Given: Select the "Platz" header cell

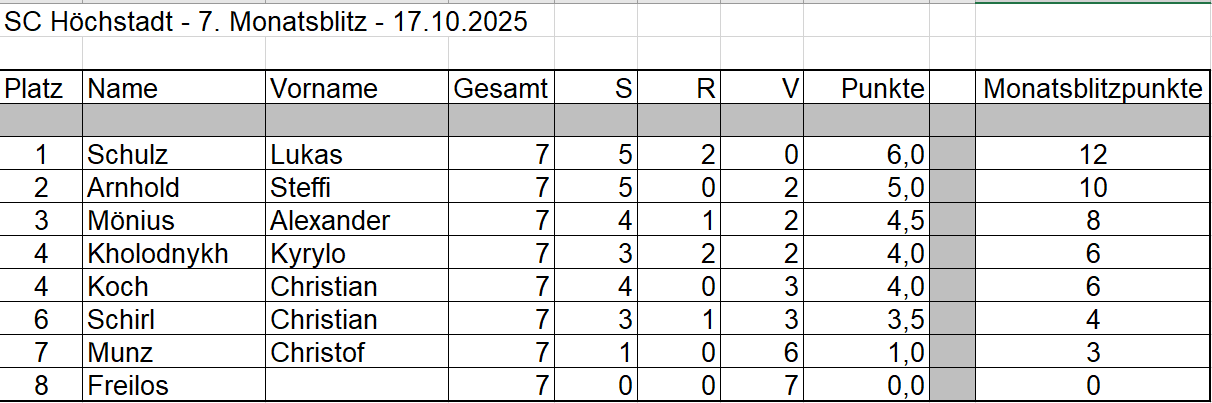Looking at the screenshot, I should (x=35, y=89).
